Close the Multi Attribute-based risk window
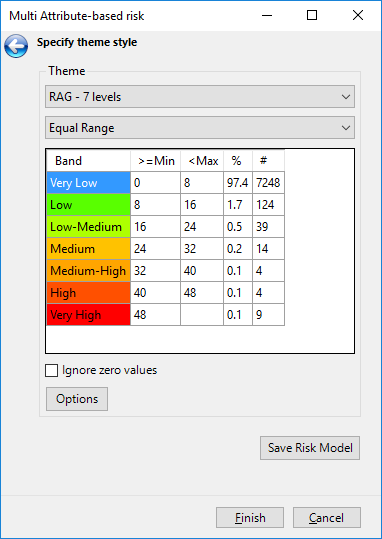This screenshot has height=539, width=382. pyautogui.click(x=358, y=15)
